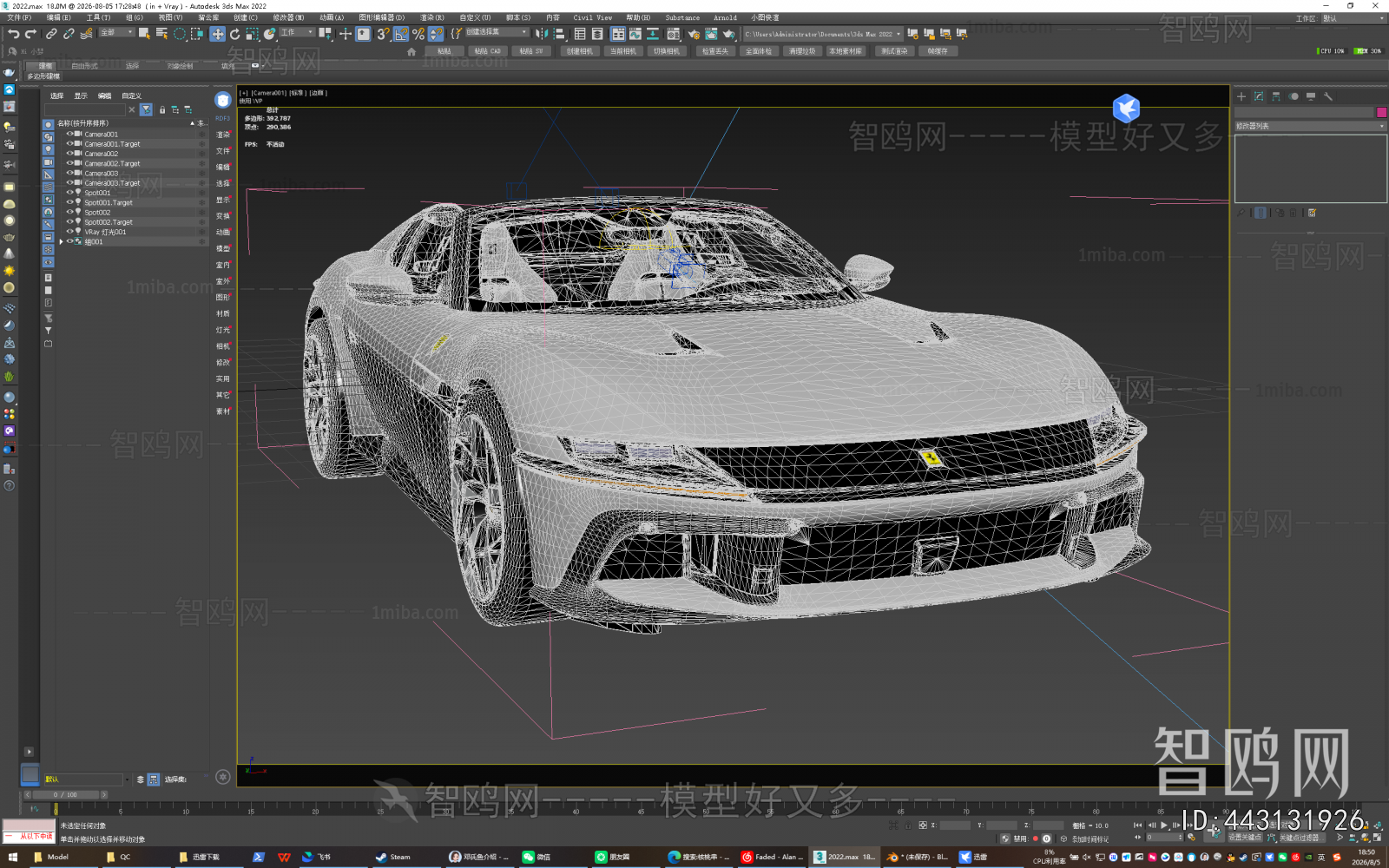Select the Create tab plus icon in command panel
Viewport: 1389px width, 868px height.
click(1241, 96)
